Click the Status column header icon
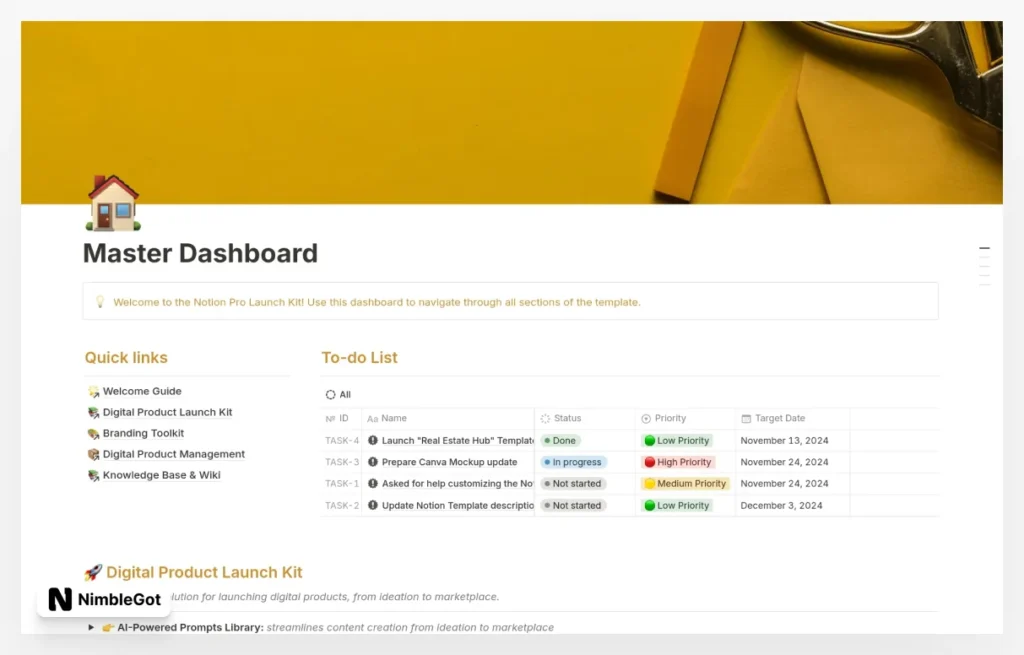 (x=545, y=419)
